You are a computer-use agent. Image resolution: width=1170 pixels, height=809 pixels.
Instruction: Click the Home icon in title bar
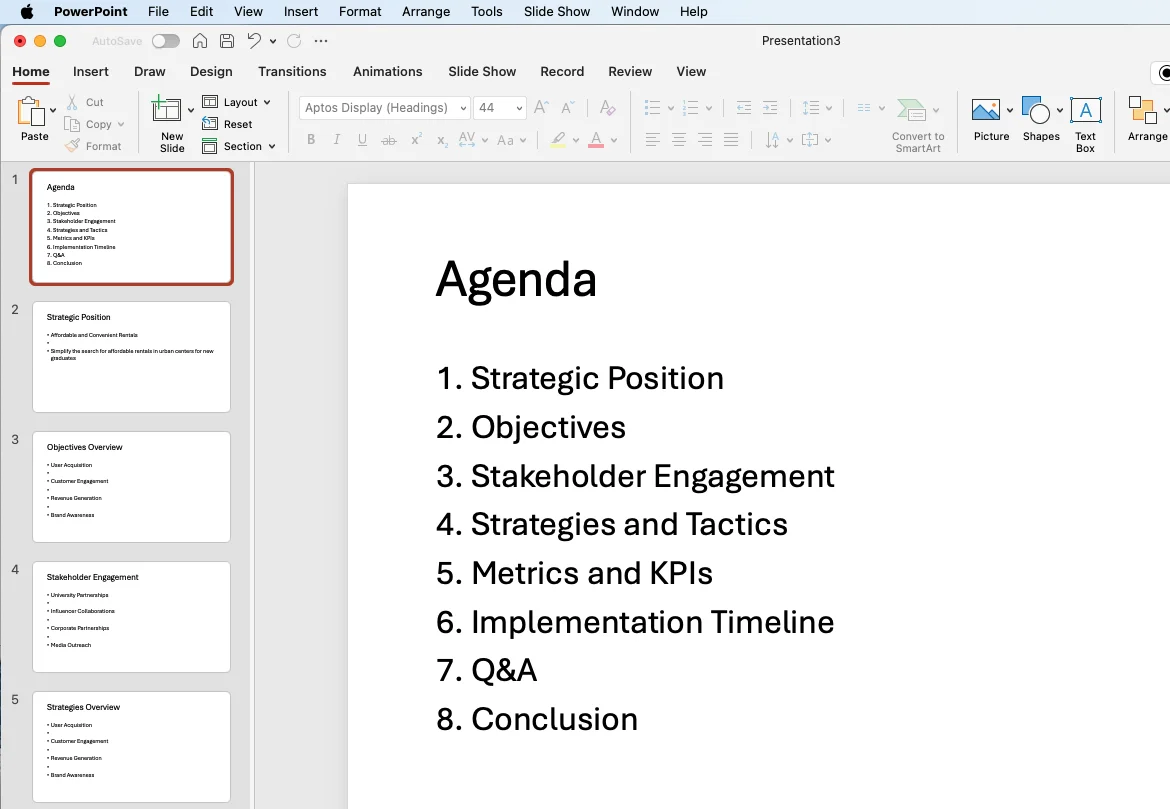(200, 41)
